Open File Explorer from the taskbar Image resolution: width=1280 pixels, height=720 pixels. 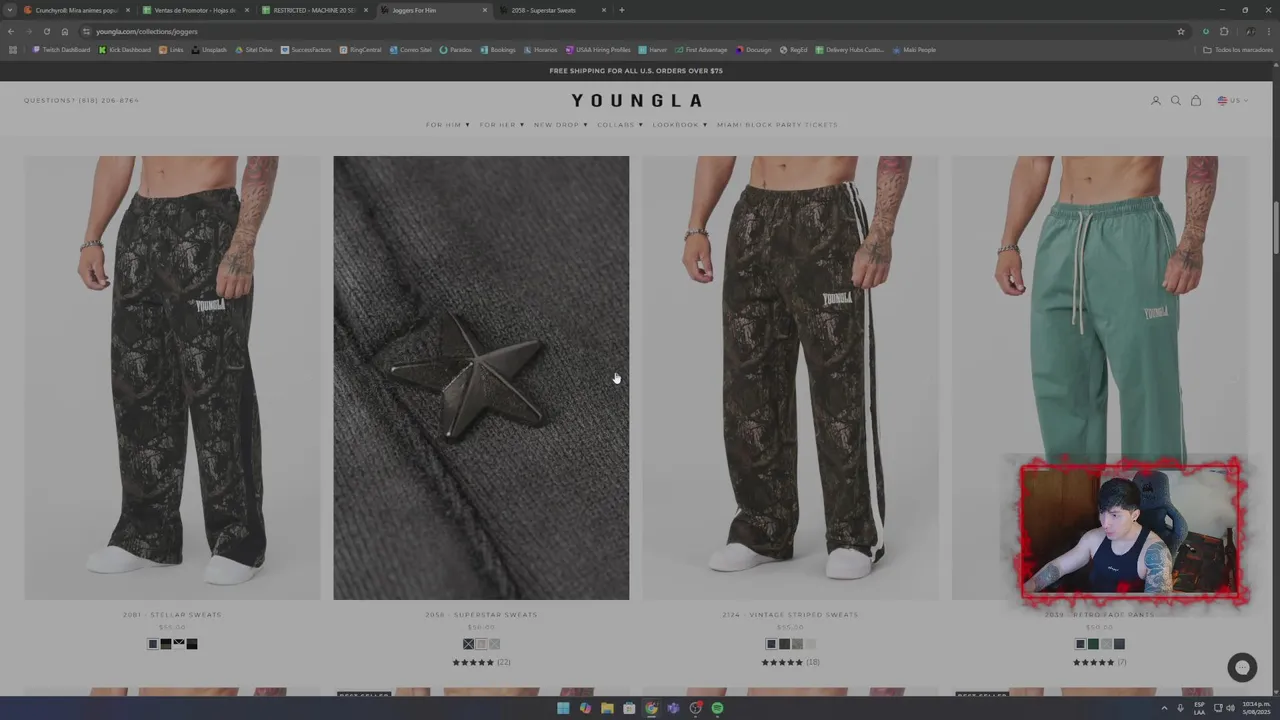tap(607, 708)
